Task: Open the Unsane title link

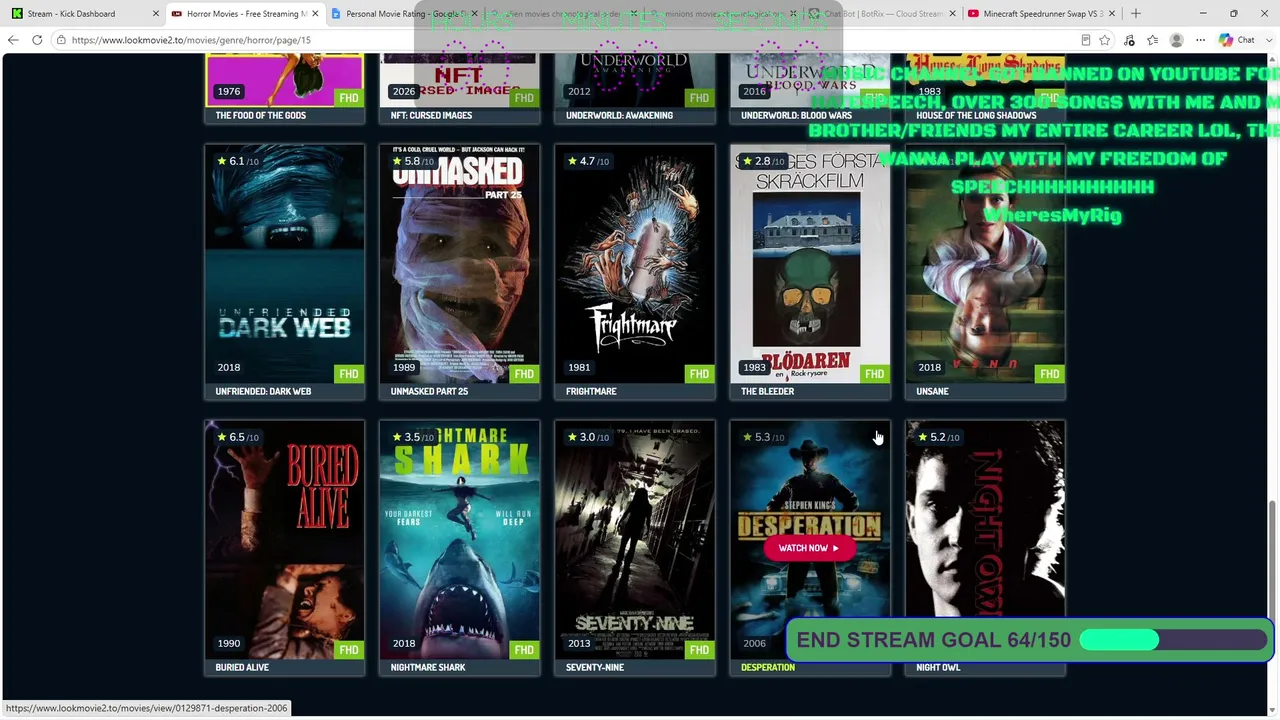Action: click(932, 391)
